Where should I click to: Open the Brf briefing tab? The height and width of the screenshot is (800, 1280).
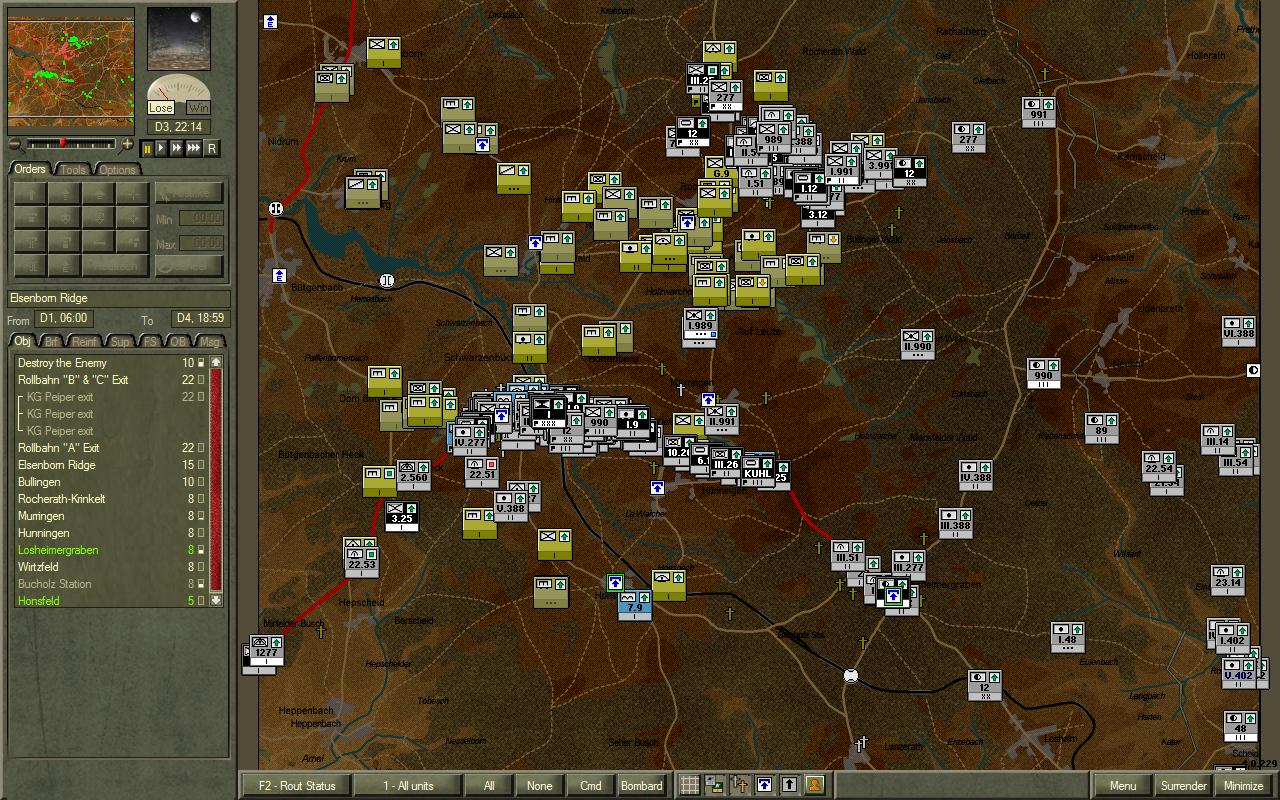(x=52, y=341)
